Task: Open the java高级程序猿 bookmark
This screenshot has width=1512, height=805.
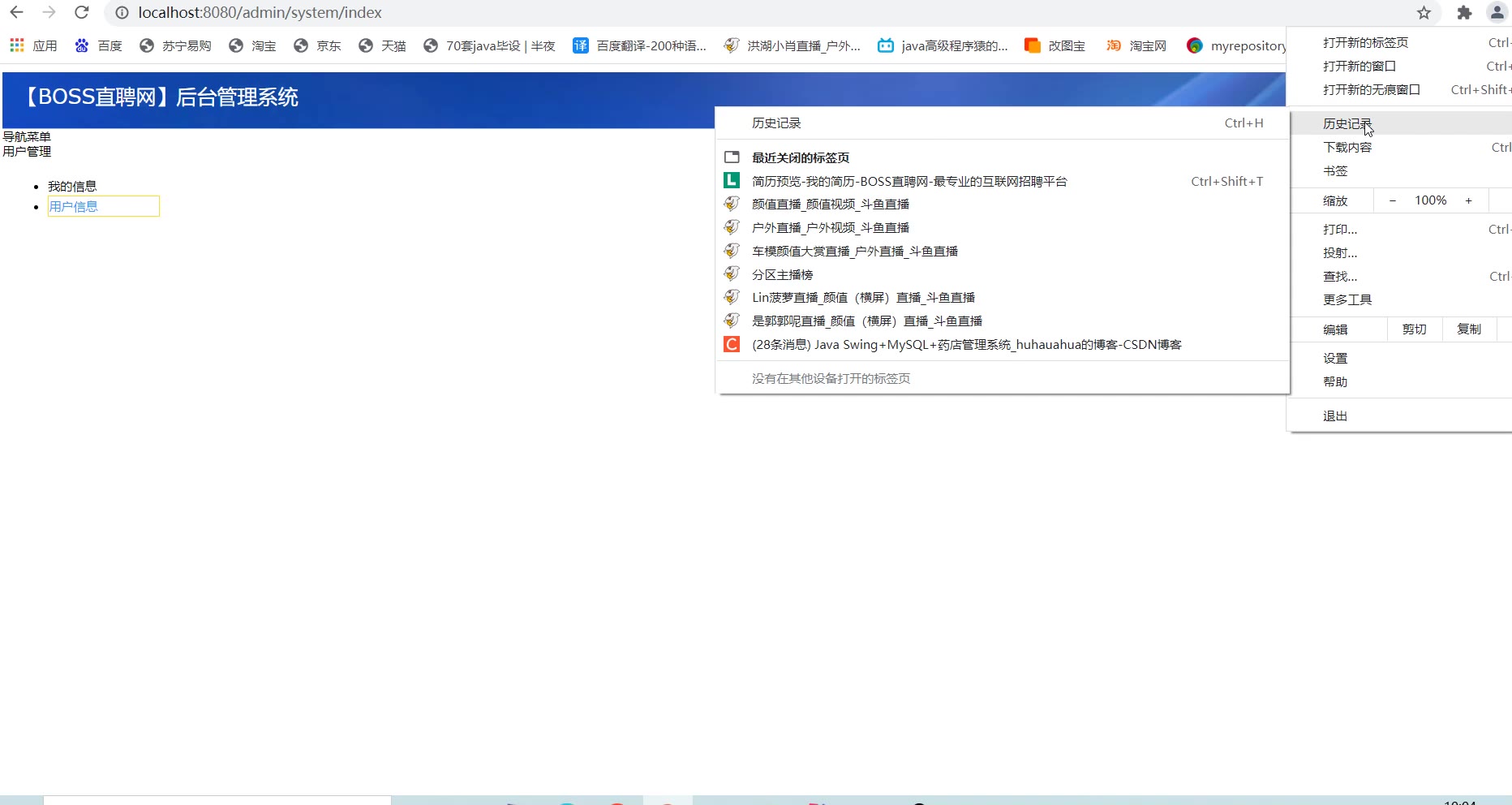Action: coord(943,45)
